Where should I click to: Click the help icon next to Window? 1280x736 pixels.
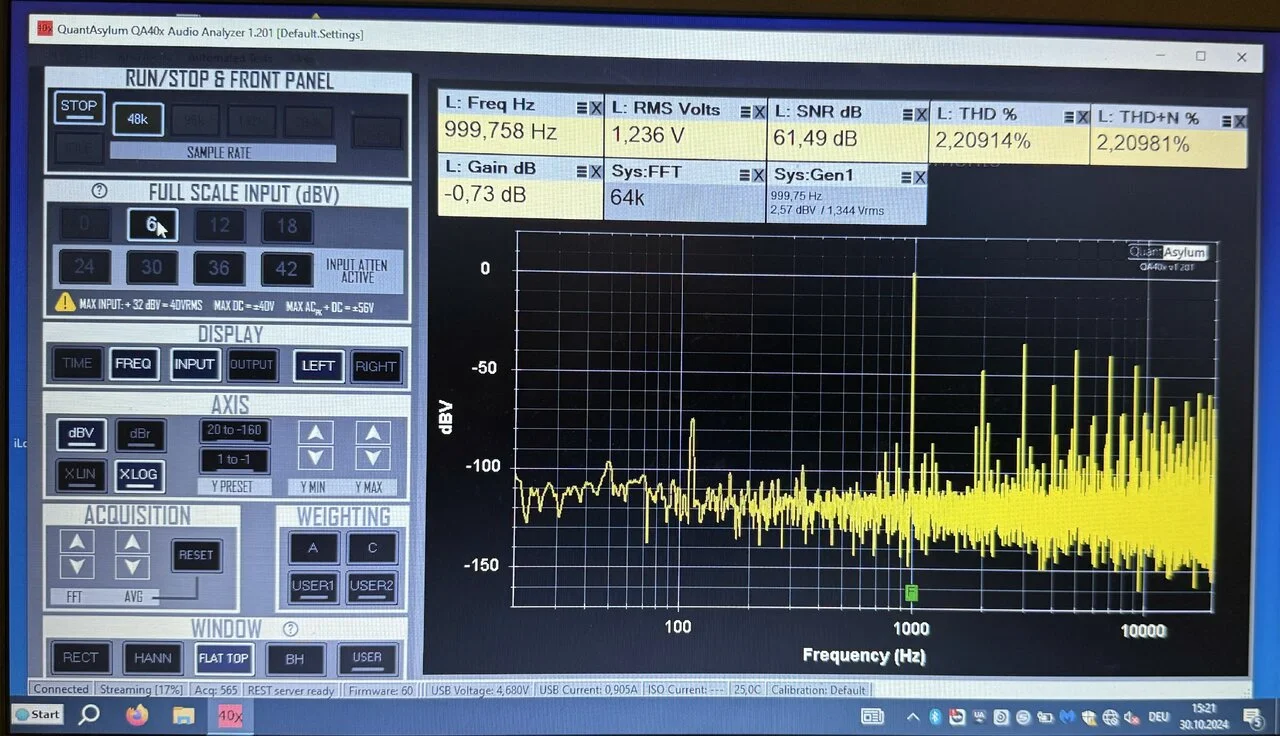click(x=290, y=629)
